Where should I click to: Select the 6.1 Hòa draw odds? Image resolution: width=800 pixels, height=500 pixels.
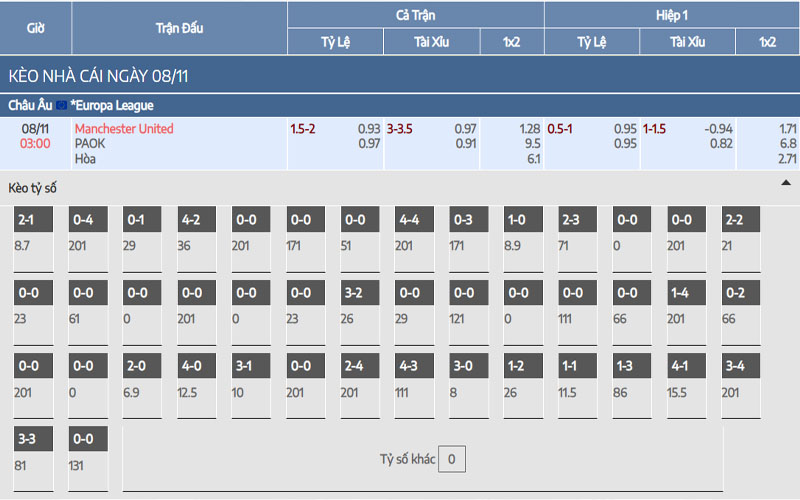click(533, 159)
